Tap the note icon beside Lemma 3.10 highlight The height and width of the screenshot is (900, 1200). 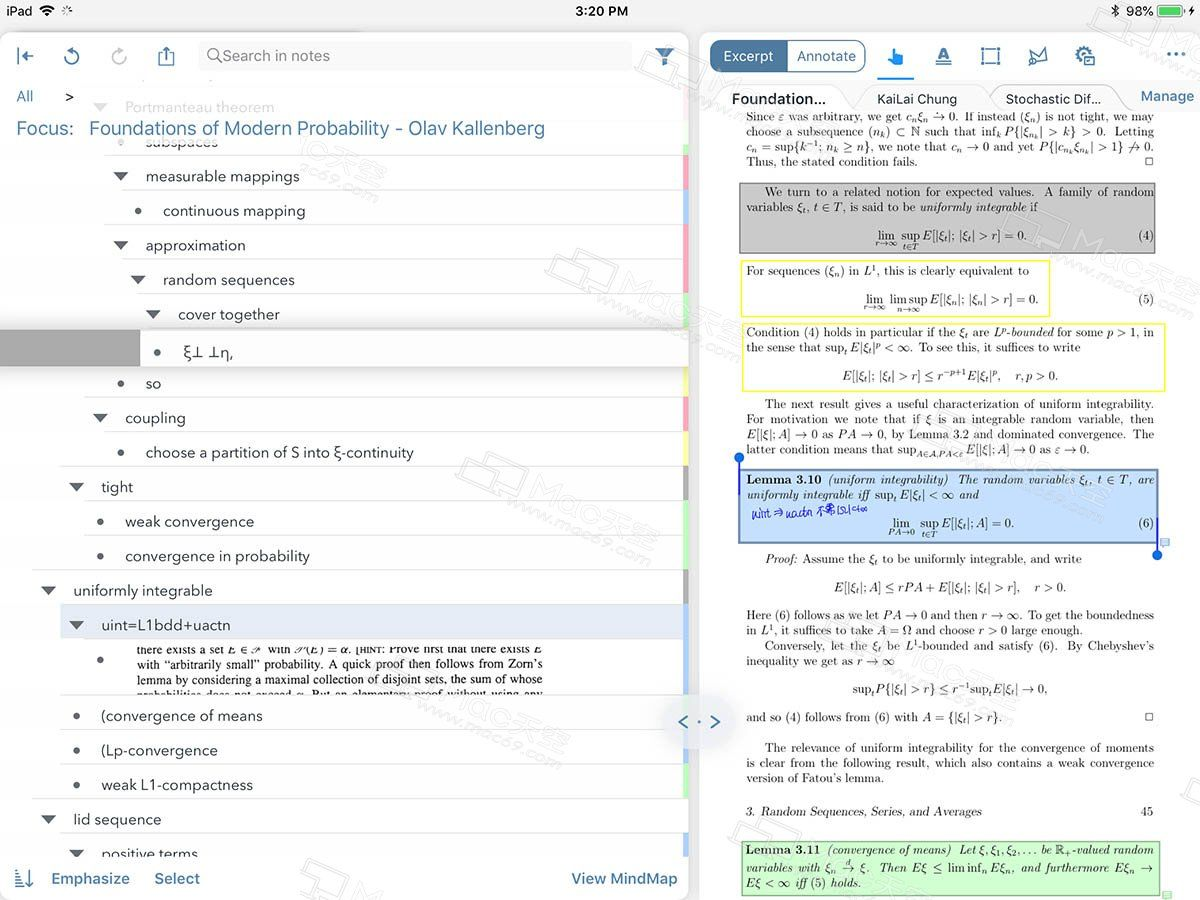click(x=1164, y=542)
